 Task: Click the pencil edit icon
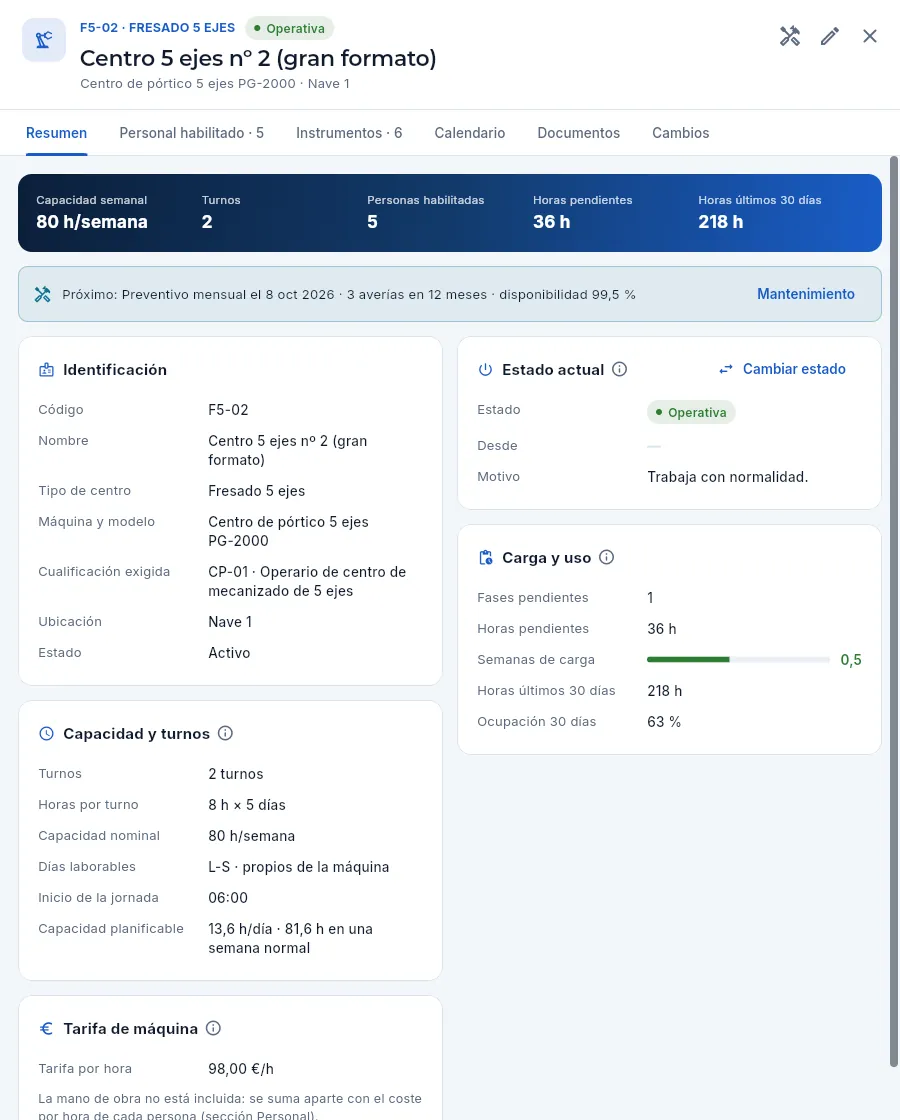tap(829, 36)
